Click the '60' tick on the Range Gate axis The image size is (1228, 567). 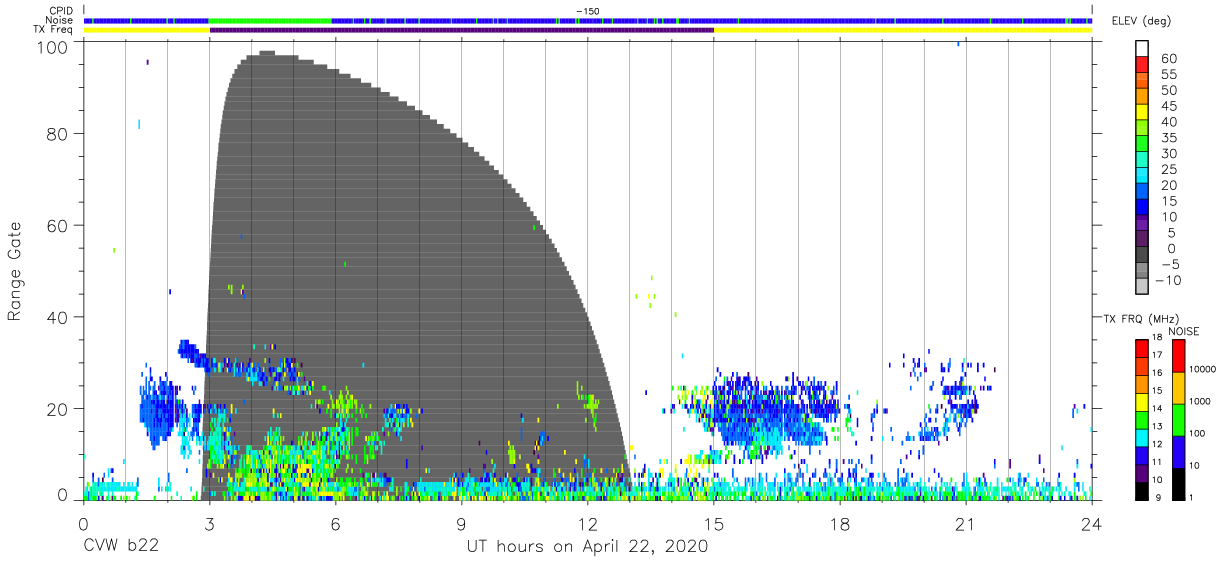click(59, 225)
